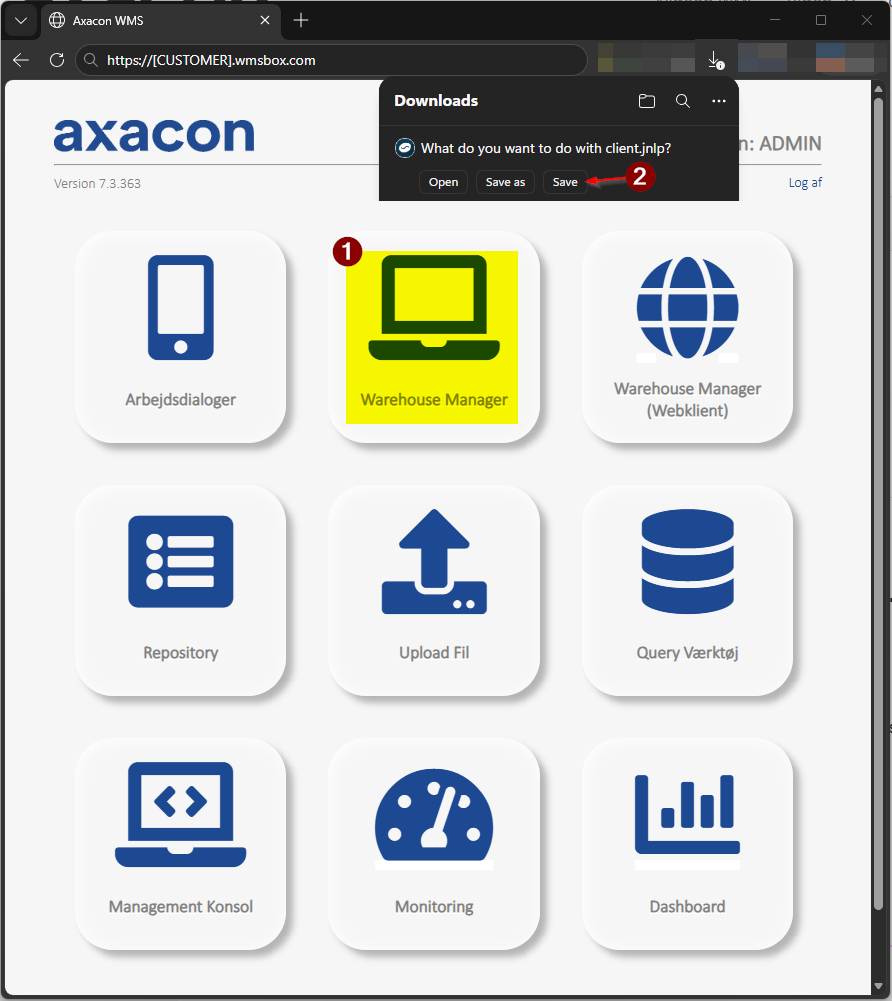Screen dimensions: 892x1001
Task: Close the Axacon WMS tab
Action: point(265,20)
